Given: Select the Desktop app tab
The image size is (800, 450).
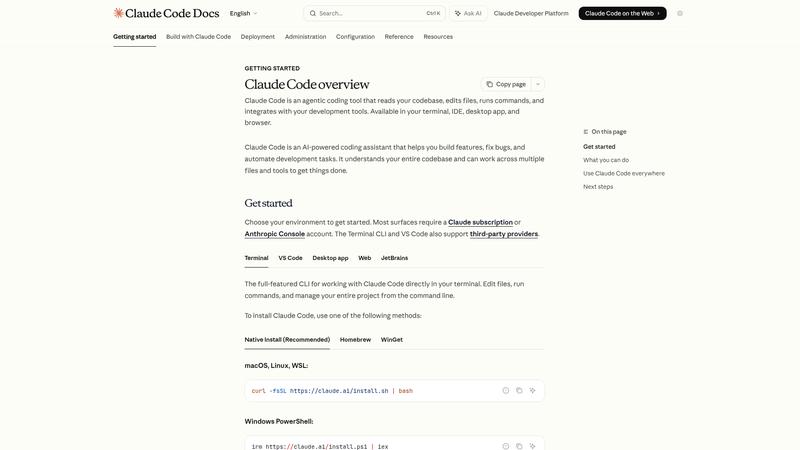Looking at the screenshot, I should [x=331, y=258].
